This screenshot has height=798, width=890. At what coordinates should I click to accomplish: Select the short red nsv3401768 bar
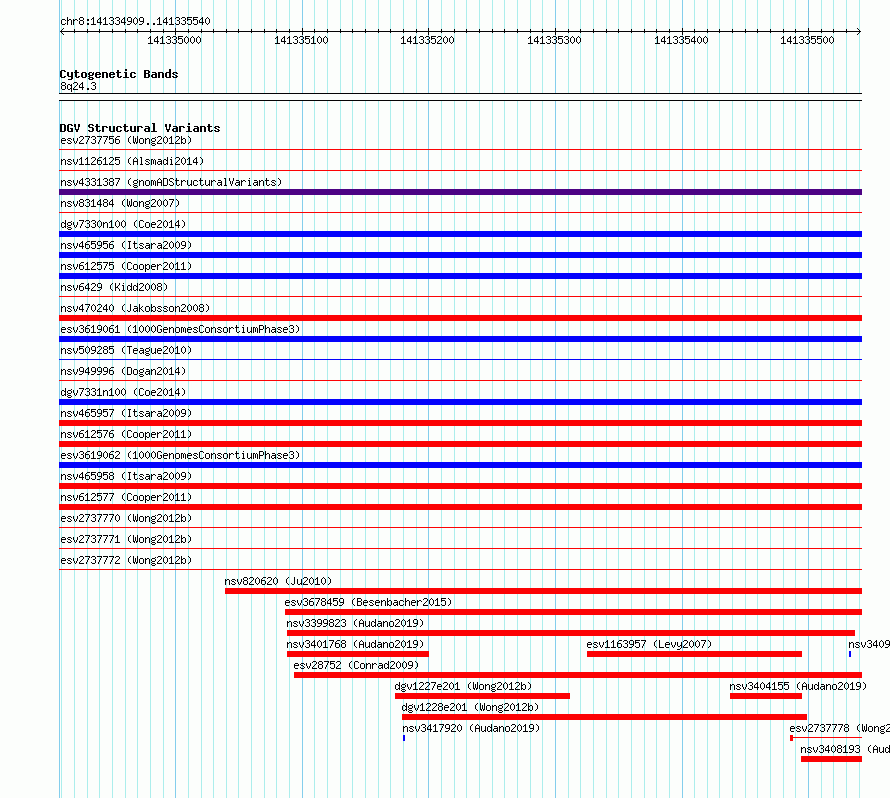(358, 654)
